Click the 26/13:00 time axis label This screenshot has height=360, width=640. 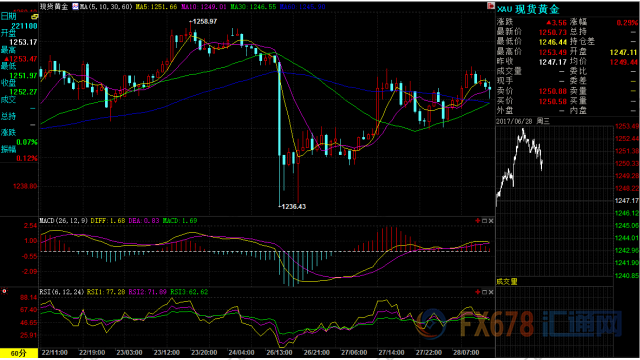click(279, 353)
